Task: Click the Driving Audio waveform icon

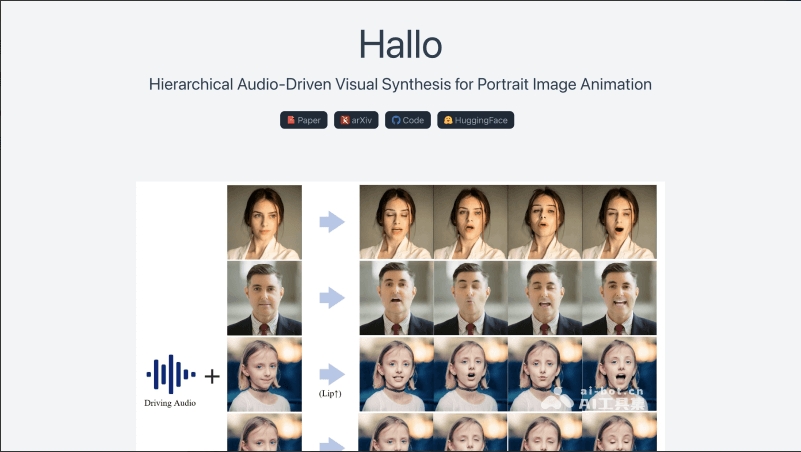Action: (171, 374)
